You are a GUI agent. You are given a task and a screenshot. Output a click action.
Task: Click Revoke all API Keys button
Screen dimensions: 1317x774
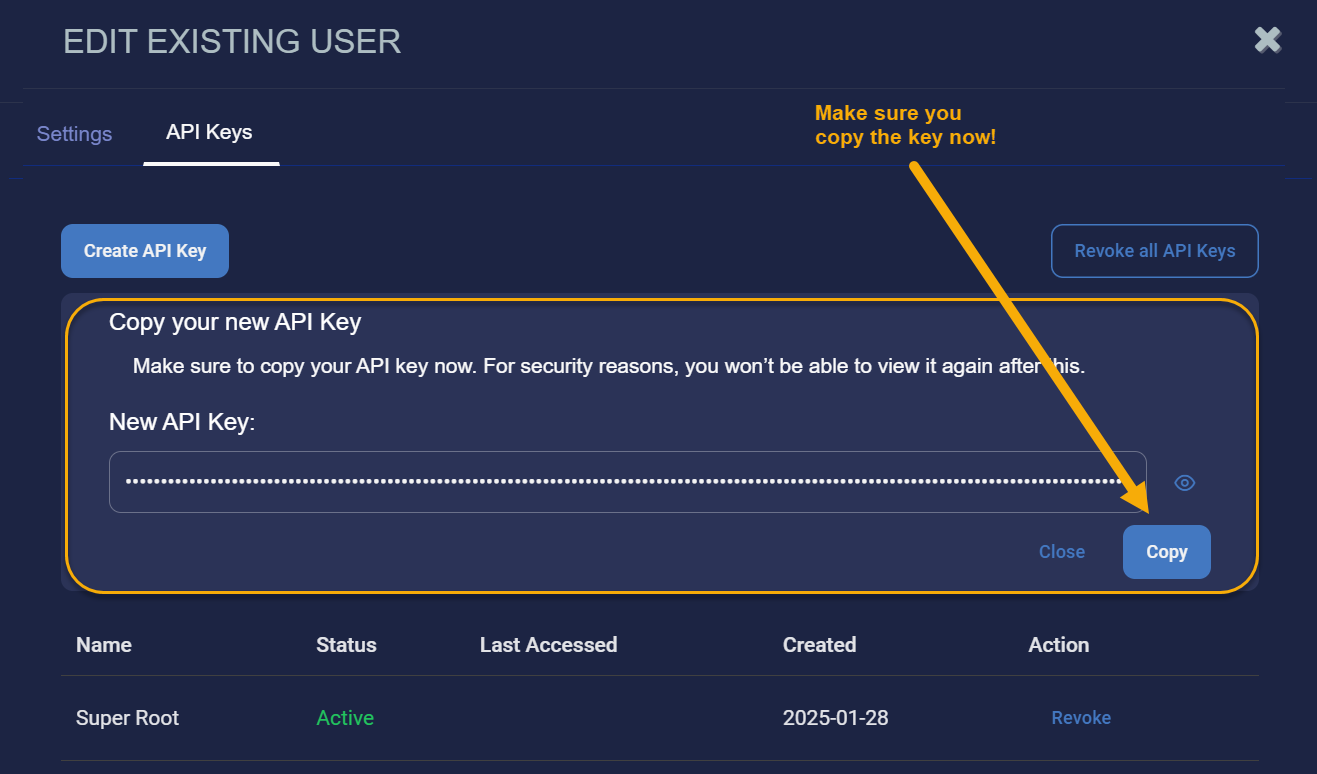(1154, 251)
